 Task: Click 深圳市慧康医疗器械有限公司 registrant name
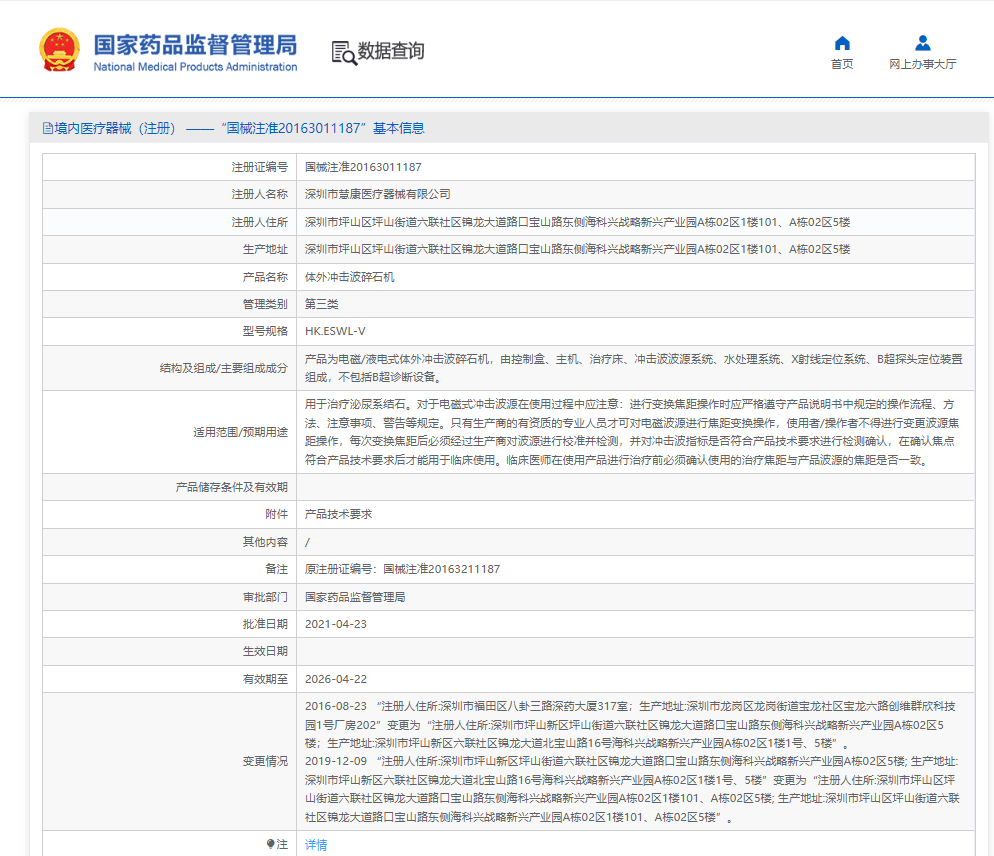click(377, 194)
